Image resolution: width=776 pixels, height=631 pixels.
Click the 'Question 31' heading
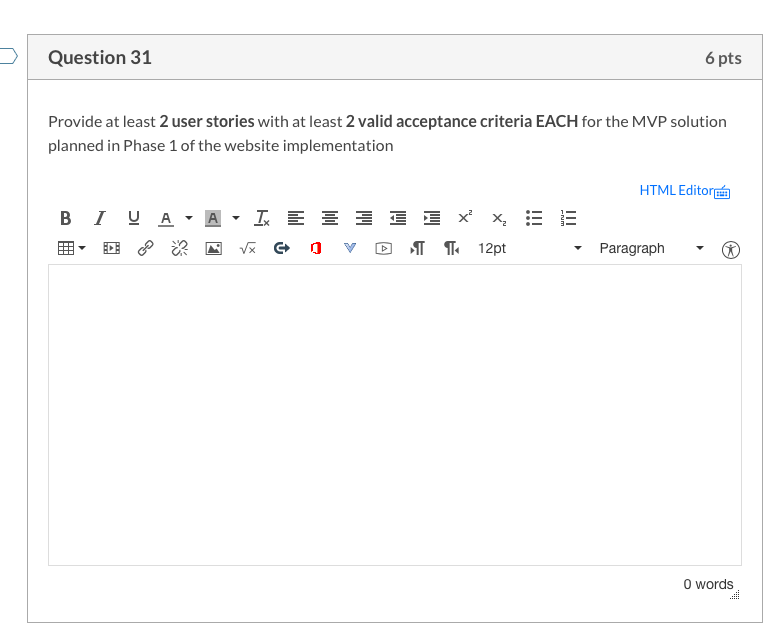pos(100,57)
